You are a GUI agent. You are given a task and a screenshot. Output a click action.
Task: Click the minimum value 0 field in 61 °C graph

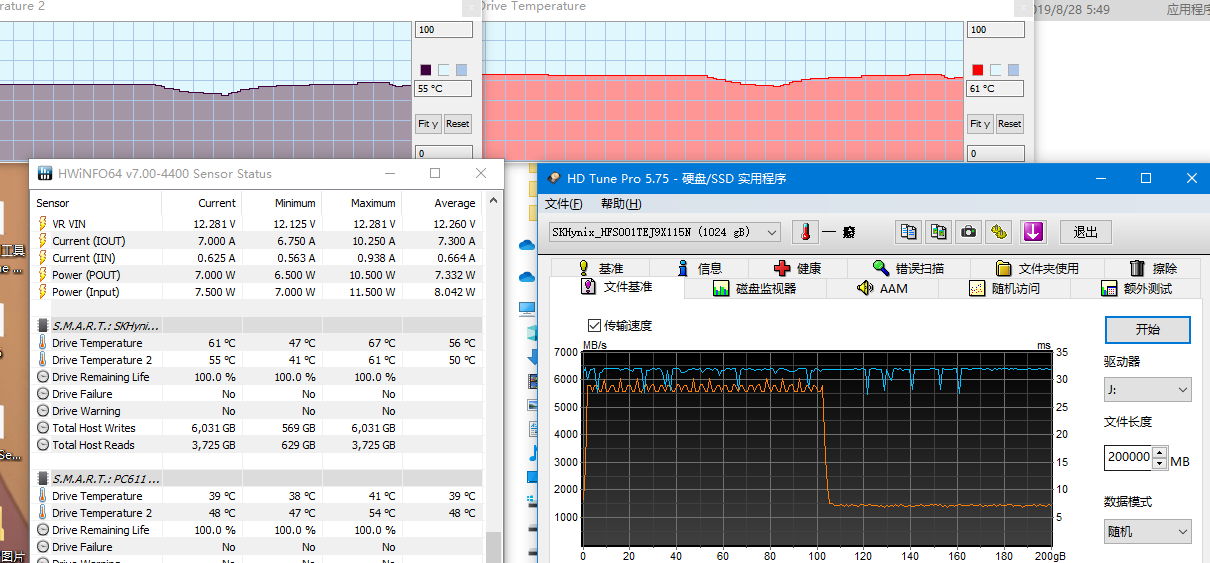tap(995, 154)
